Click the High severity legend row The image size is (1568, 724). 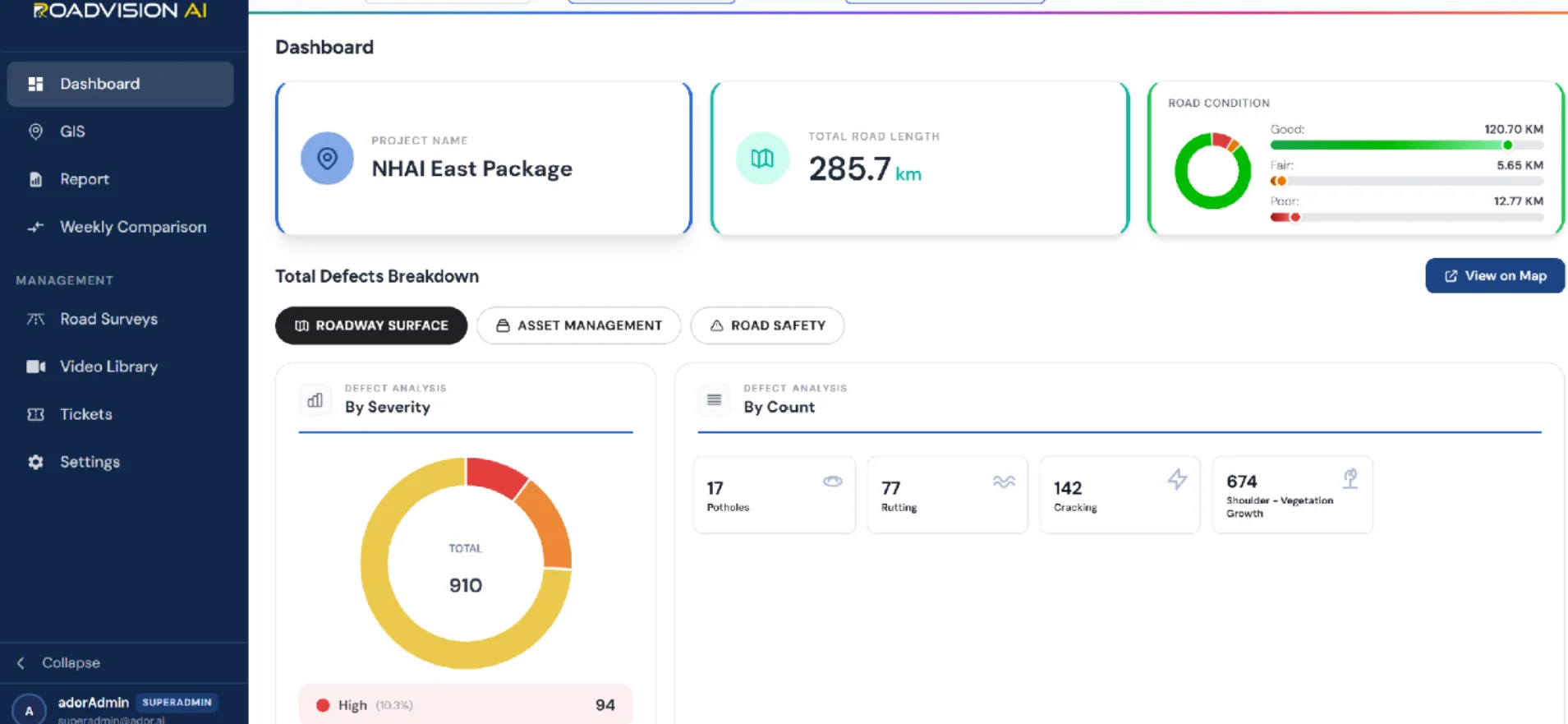click(466, 705)
